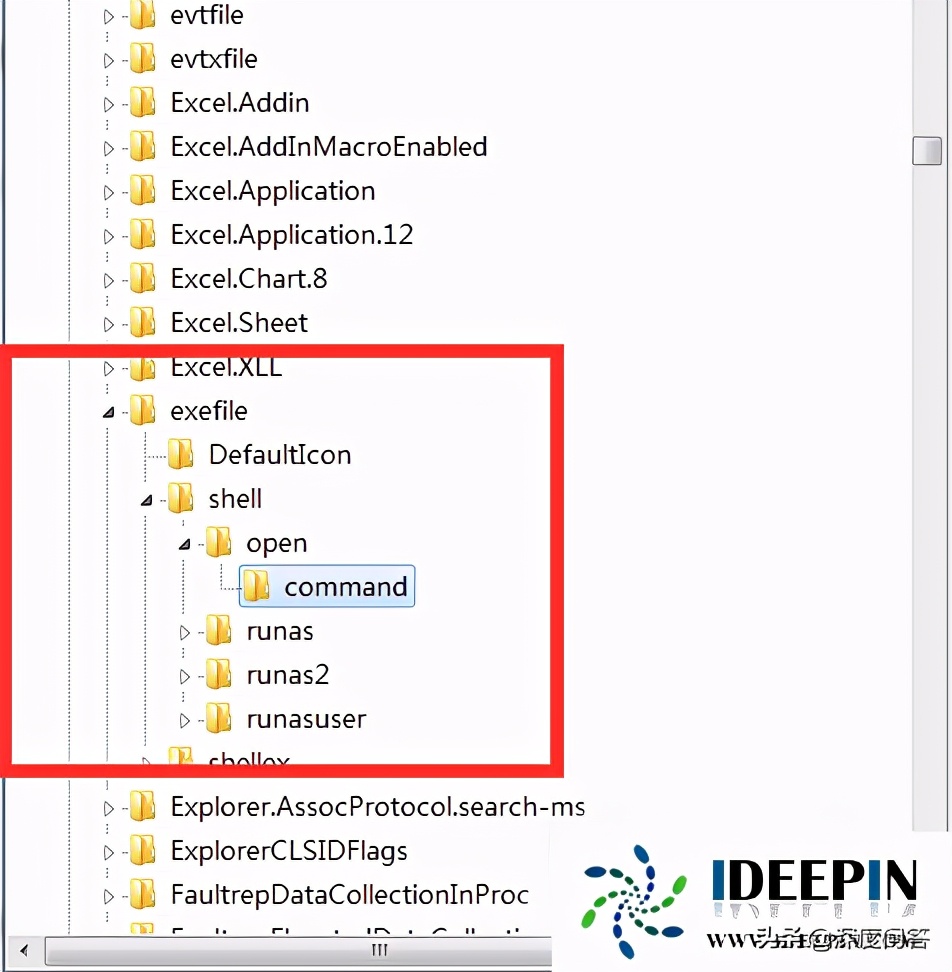Expand the ExplorerCLSIDFlags key
Screen dimensions: 952x972
[x=109, y=852]
